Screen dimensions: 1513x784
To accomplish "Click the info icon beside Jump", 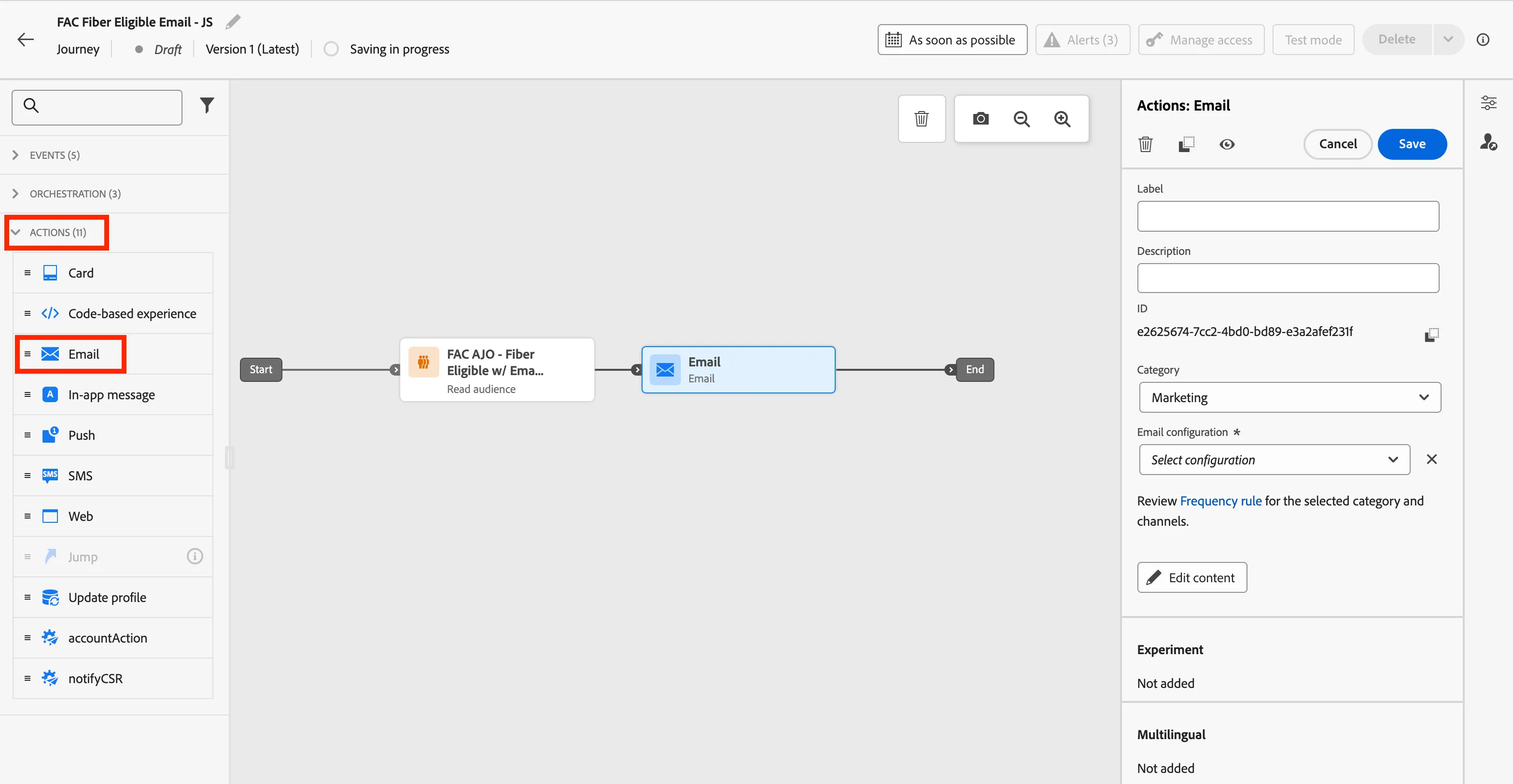I will (195, 556).
